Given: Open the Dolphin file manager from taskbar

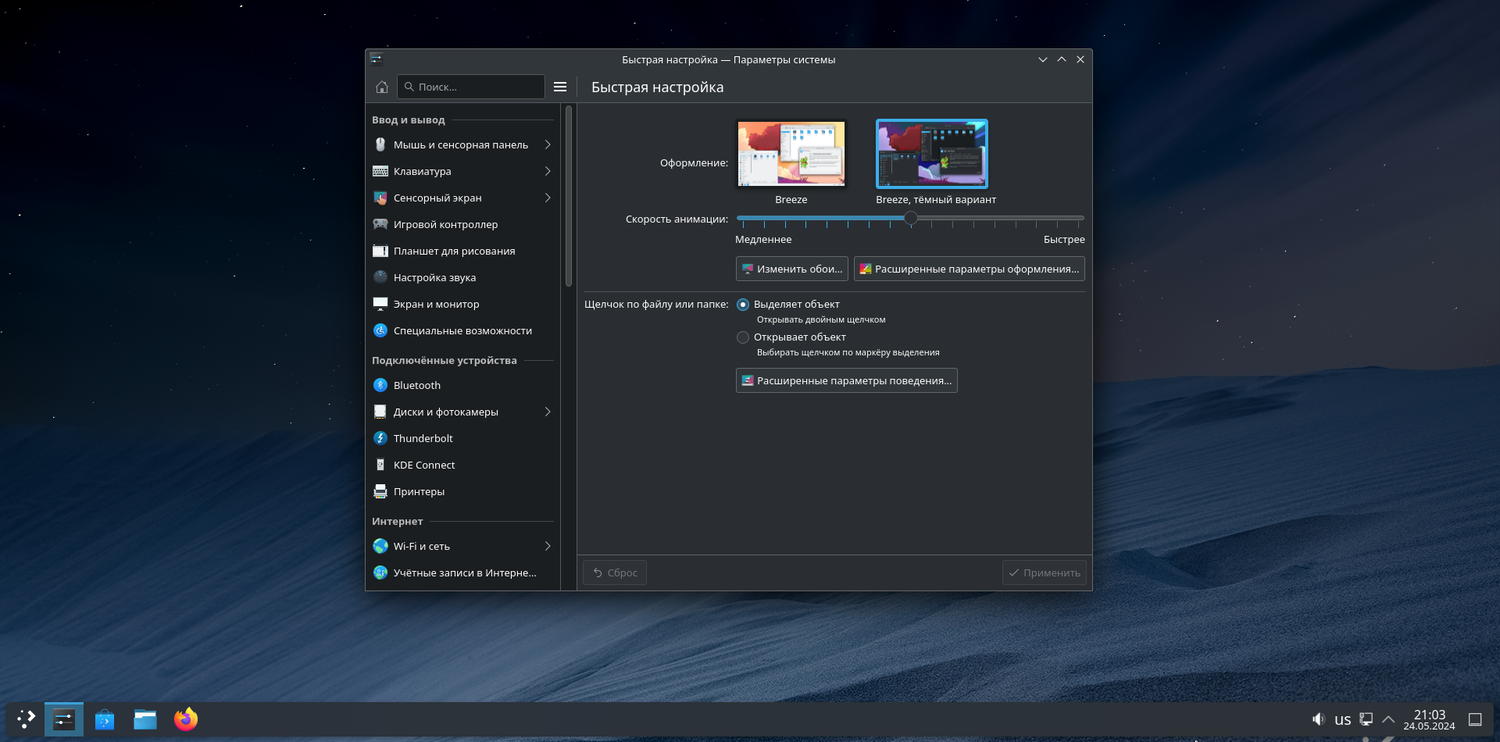Looking at the screenshot, I should (145, 719).
